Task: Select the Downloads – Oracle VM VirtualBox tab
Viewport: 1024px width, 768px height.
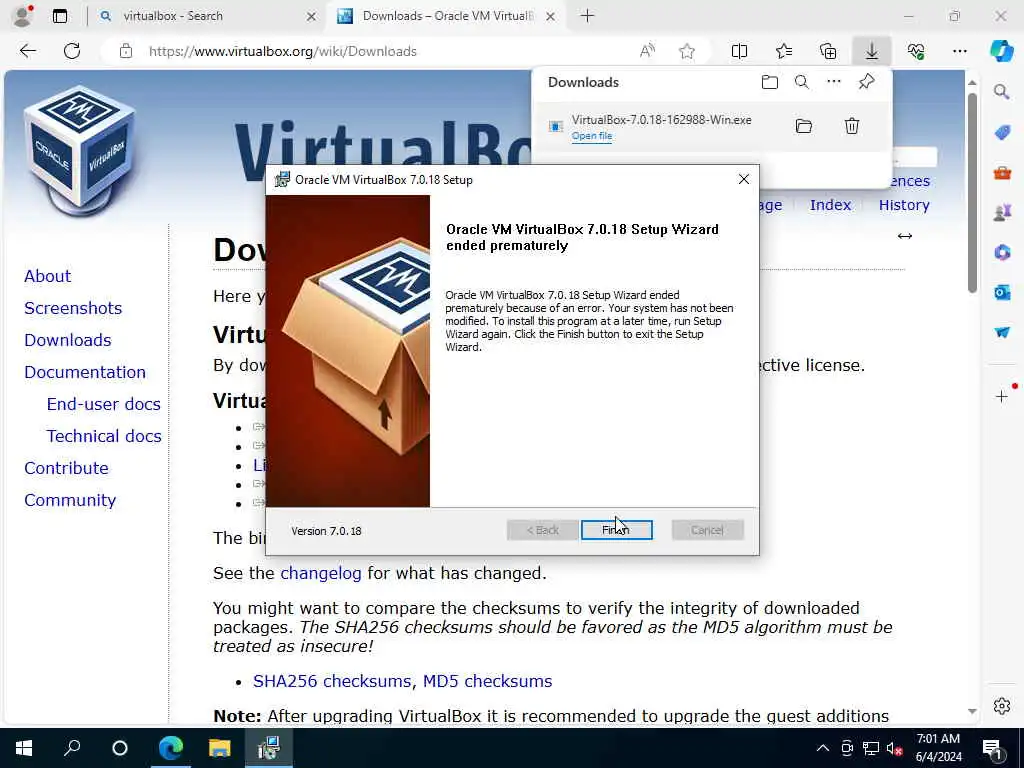Action: (447, 16)
